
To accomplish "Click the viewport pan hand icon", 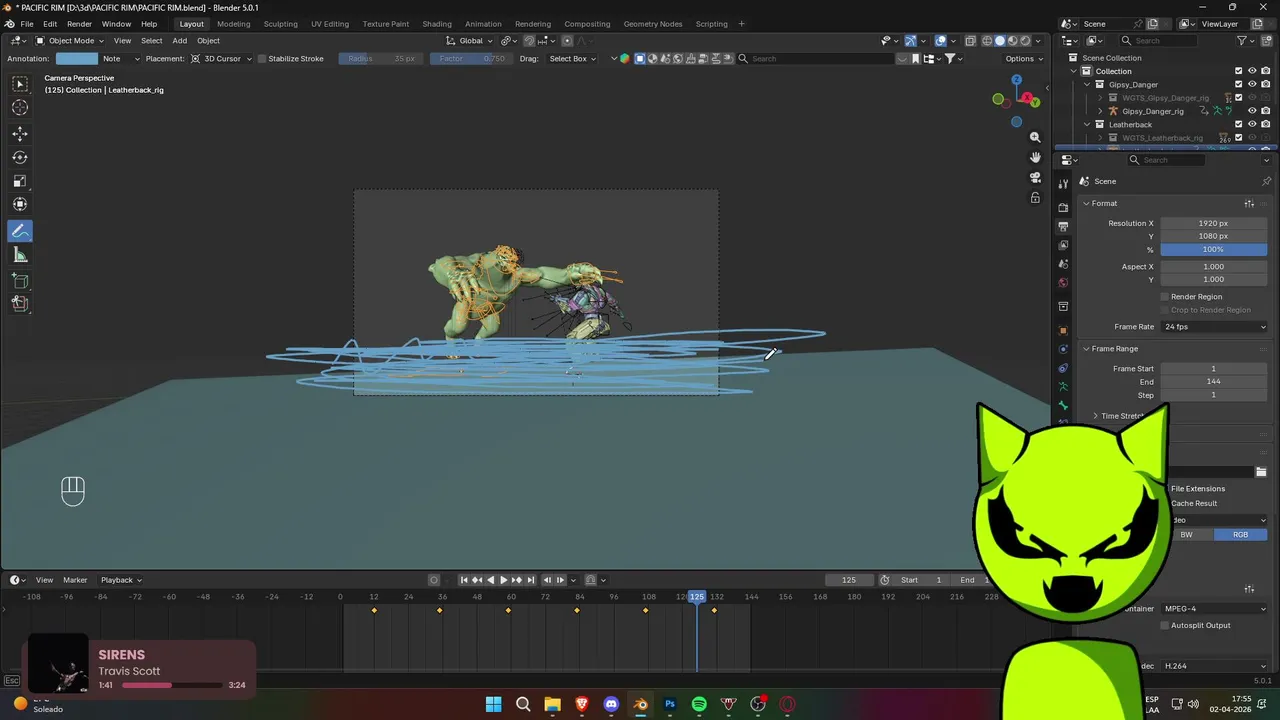I will (1035, 157).
